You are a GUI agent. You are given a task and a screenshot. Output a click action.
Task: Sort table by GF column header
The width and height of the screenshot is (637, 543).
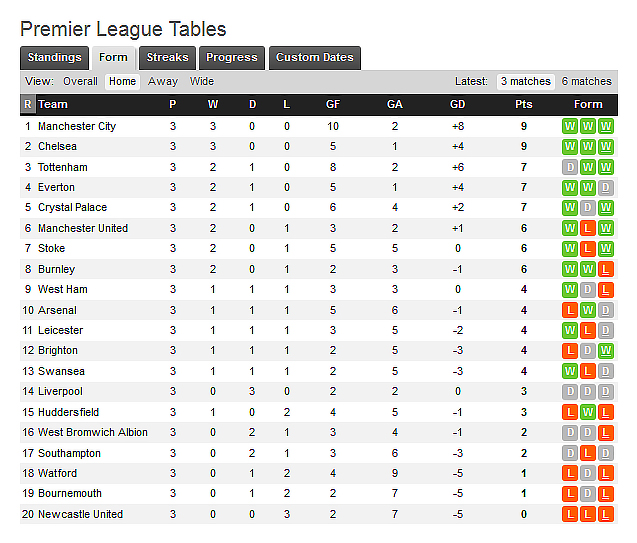pos(332,104)
